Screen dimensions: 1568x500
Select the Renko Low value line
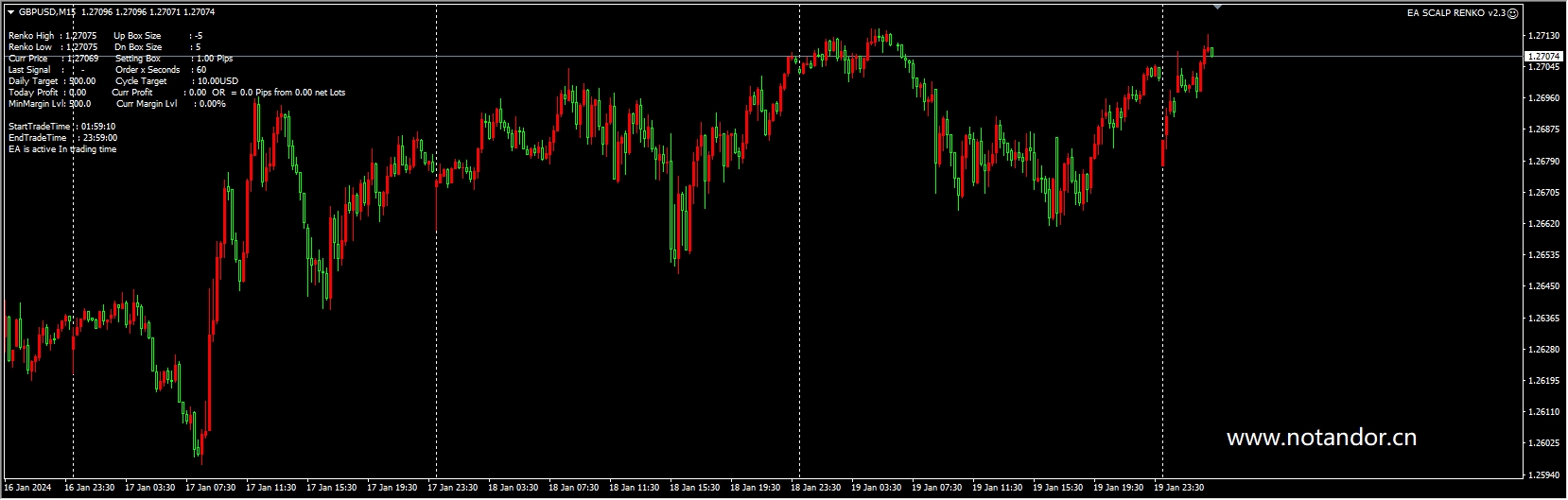coord(53,47)
